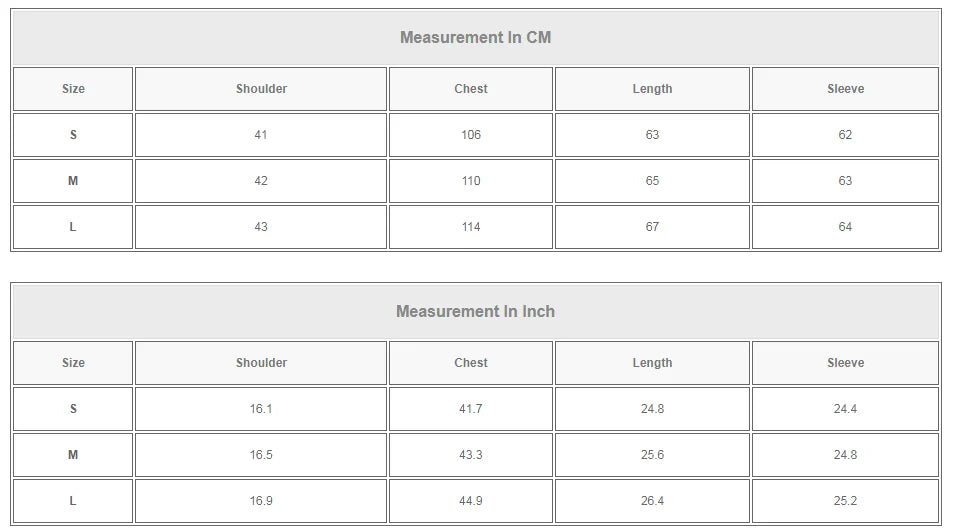This screenshot has width=954, height=531.
Task: Click the sleeve value 62 cell
Action: 845,135
